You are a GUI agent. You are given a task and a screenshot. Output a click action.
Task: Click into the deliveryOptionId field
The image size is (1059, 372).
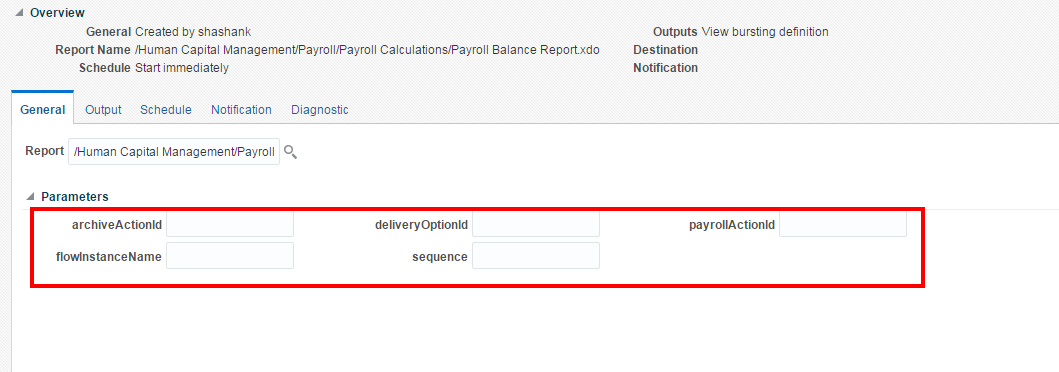pyautogui.click(x=536, y=224)
